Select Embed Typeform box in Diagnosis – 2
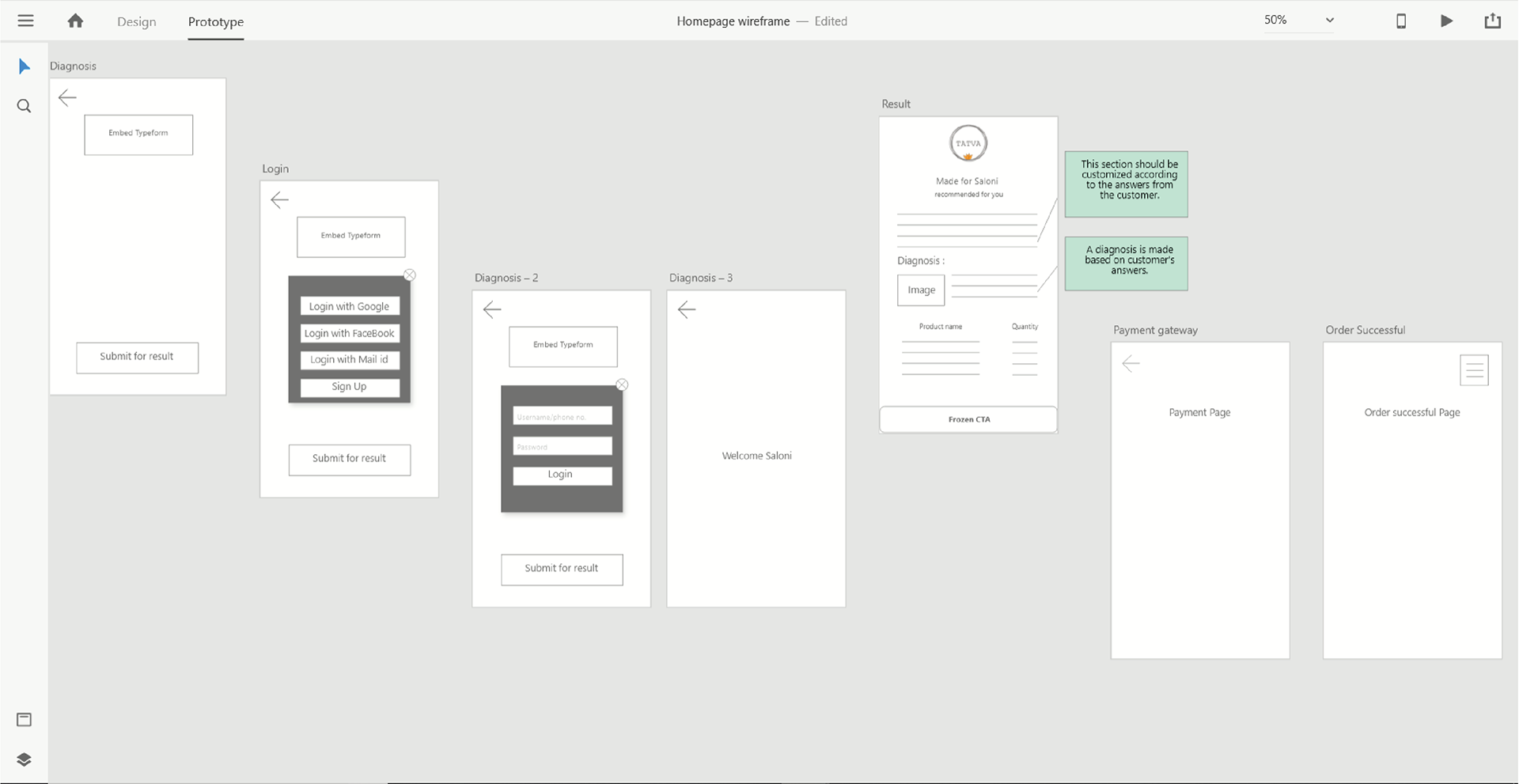The image size is (1519, 784). pyautogui.click(x=563, y=347)
